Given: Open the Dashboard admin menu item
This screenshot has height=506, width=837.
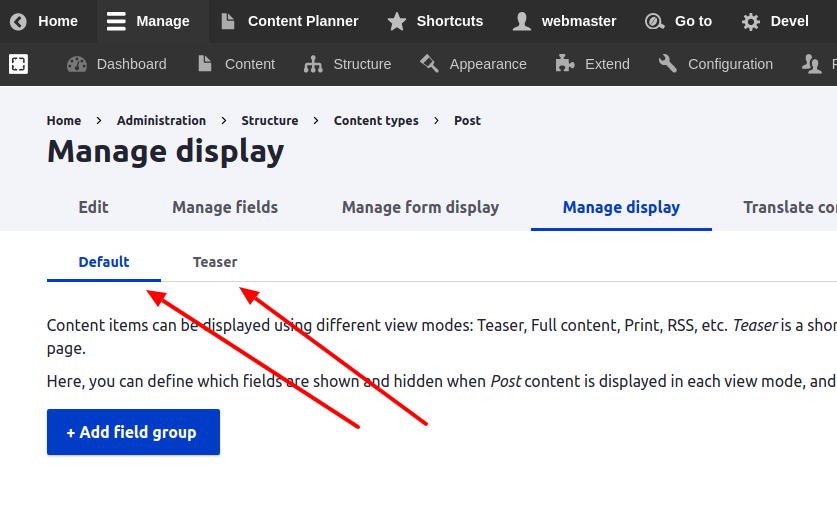Looking at the screenshot, I should (117, 64).
